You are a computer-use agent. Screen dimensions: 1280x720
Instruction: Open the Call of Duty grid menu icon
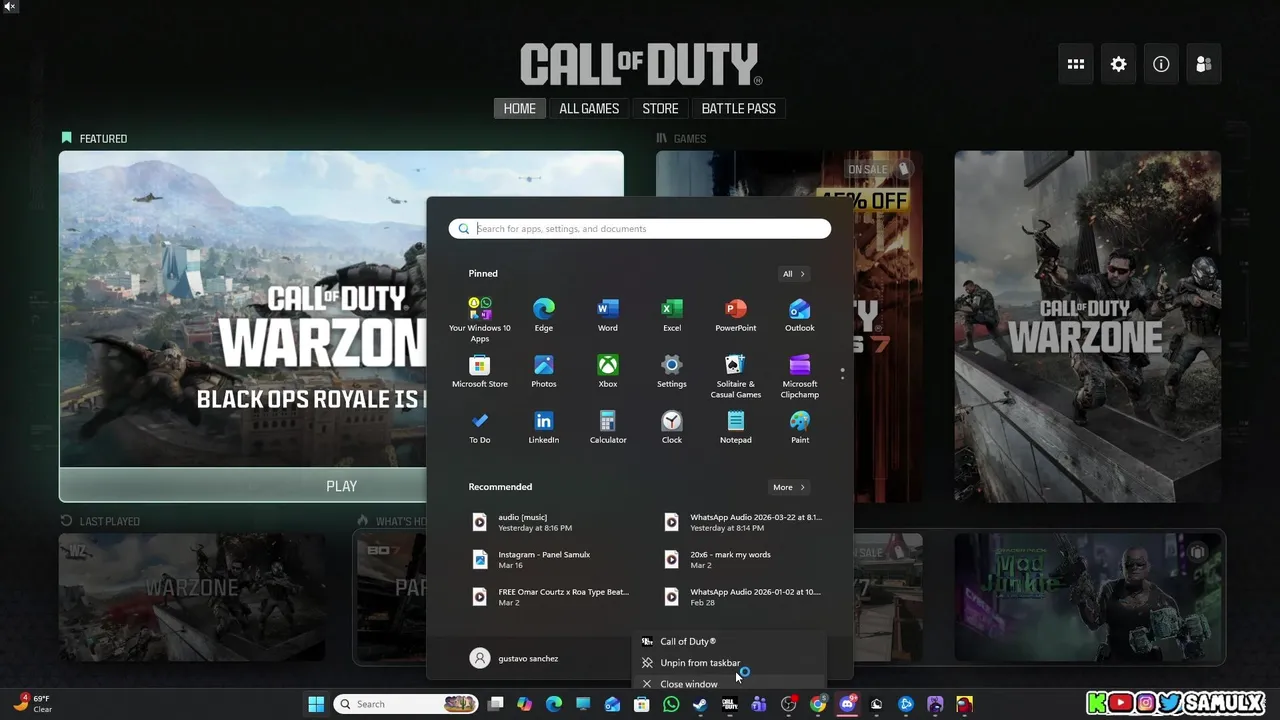(1076, 64)
